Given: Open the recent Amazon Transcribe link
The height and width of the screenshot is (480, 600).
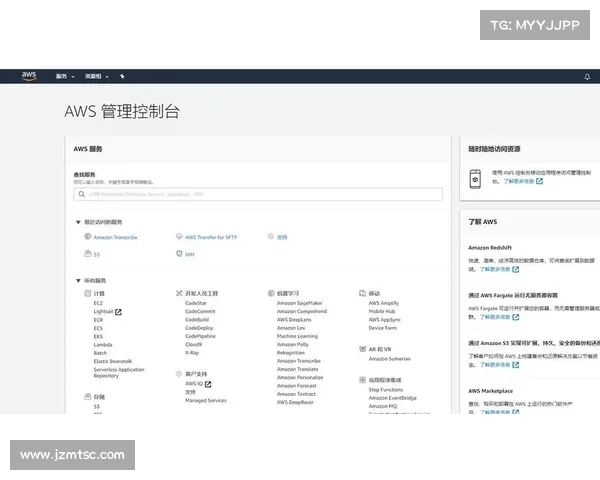Looking at the screenshot, I should click(x=115, y=237).
